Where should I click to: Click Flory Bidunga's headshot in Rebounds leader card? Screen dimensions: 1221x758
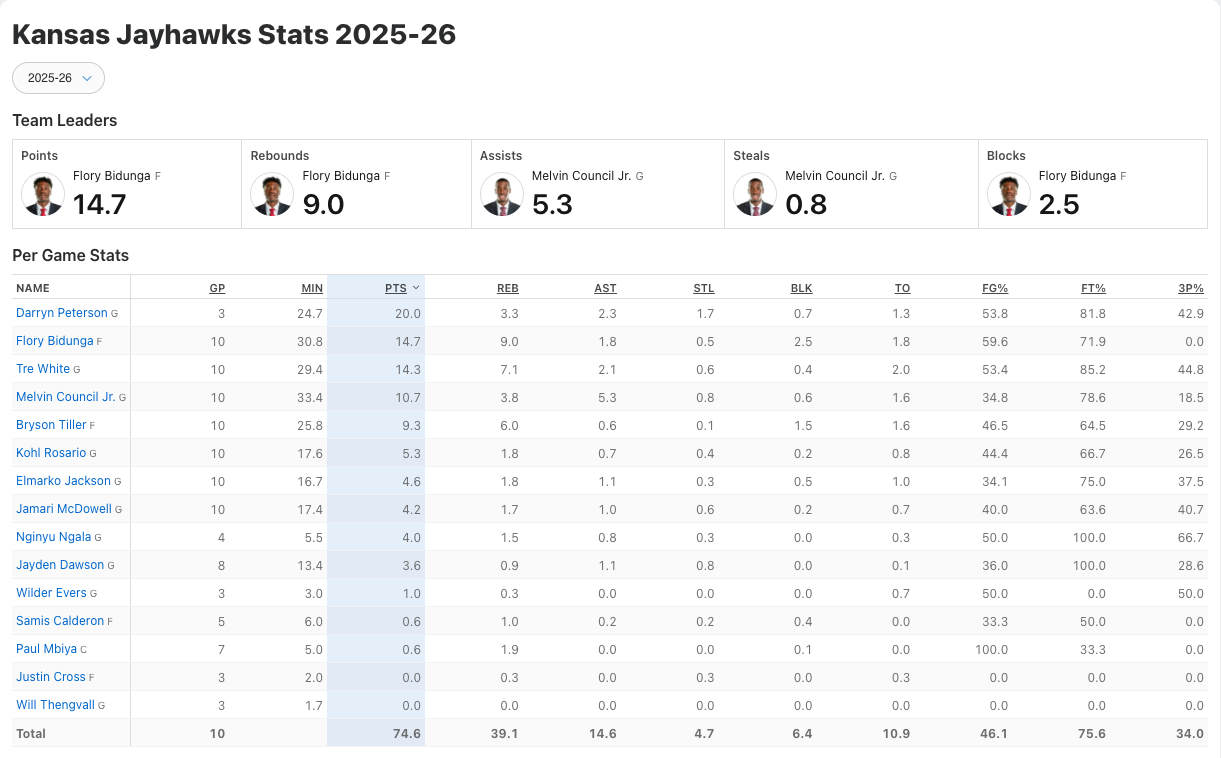pyautogui.click(x=272, y=194)
